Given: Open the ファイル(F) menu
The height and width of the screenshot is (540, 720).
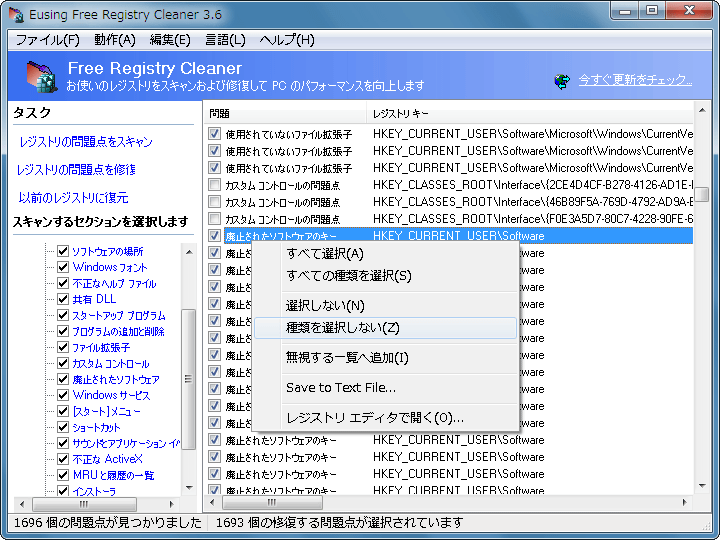Looking at the screenshot, I should [48, 40].
